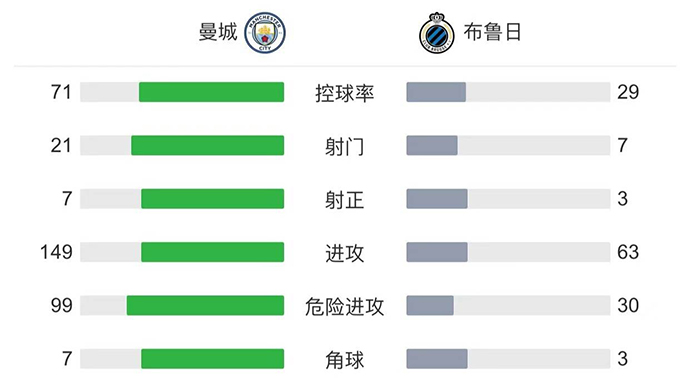Select the 曼城 team name

point(218,32)
